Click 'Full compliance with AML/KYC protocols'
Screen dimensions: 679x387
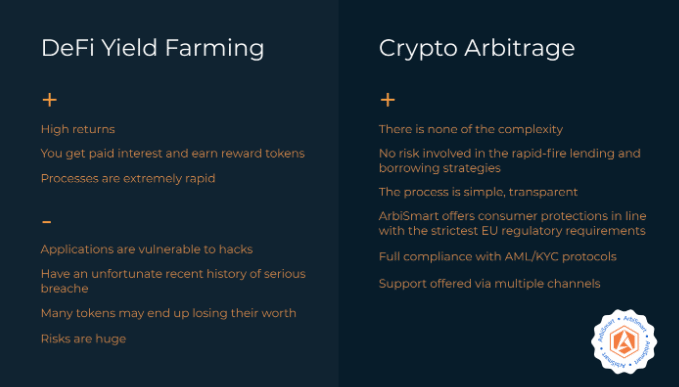[x=498, y=257]
